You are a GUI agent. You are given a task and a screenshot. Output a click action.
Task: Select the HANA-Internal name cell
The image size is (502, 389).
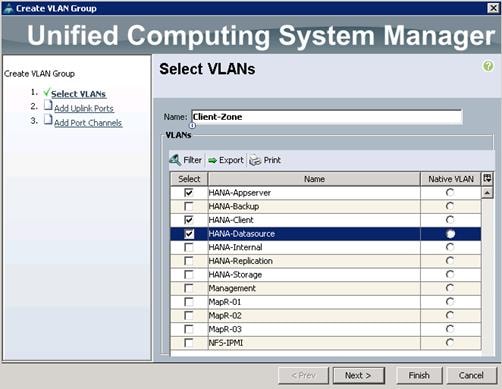coord(314,247)
